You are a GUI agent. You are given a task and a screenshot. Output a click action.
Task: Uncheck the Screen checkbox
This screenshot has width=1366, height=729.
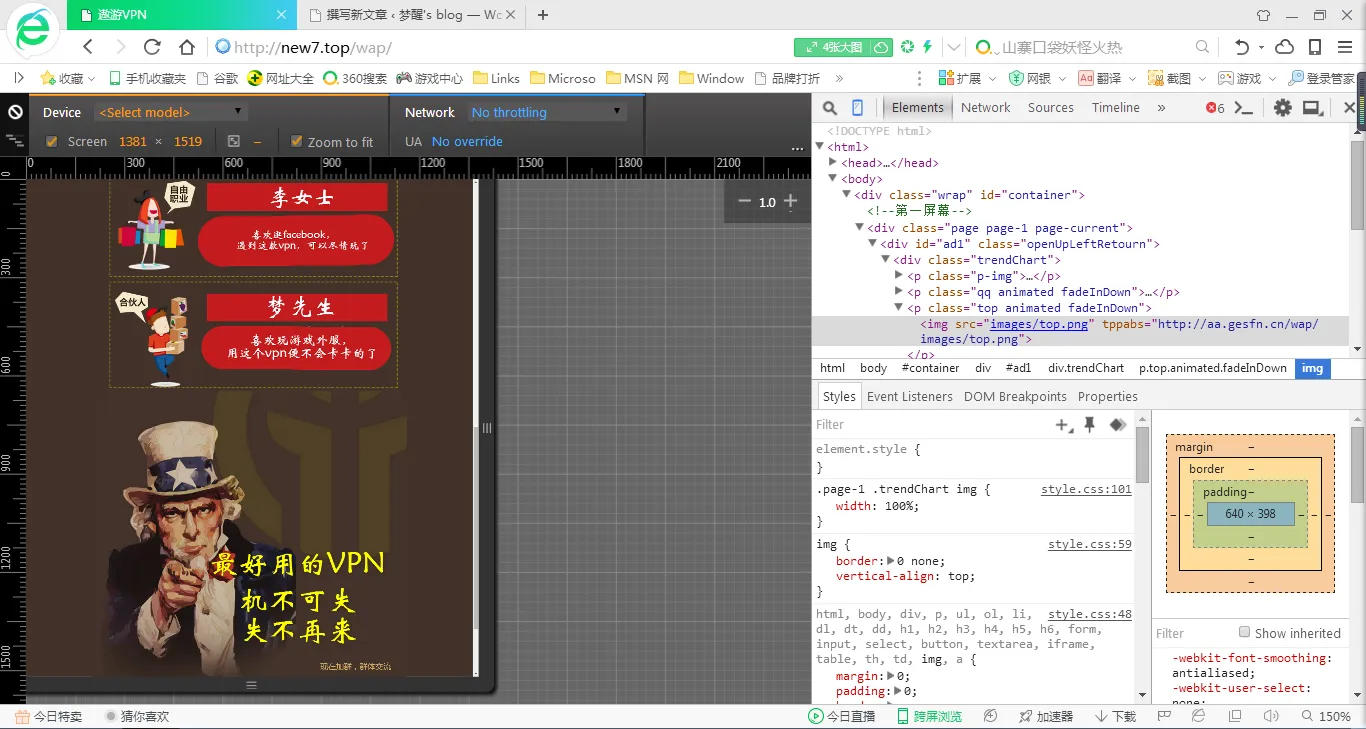click(x=52, y=142)
